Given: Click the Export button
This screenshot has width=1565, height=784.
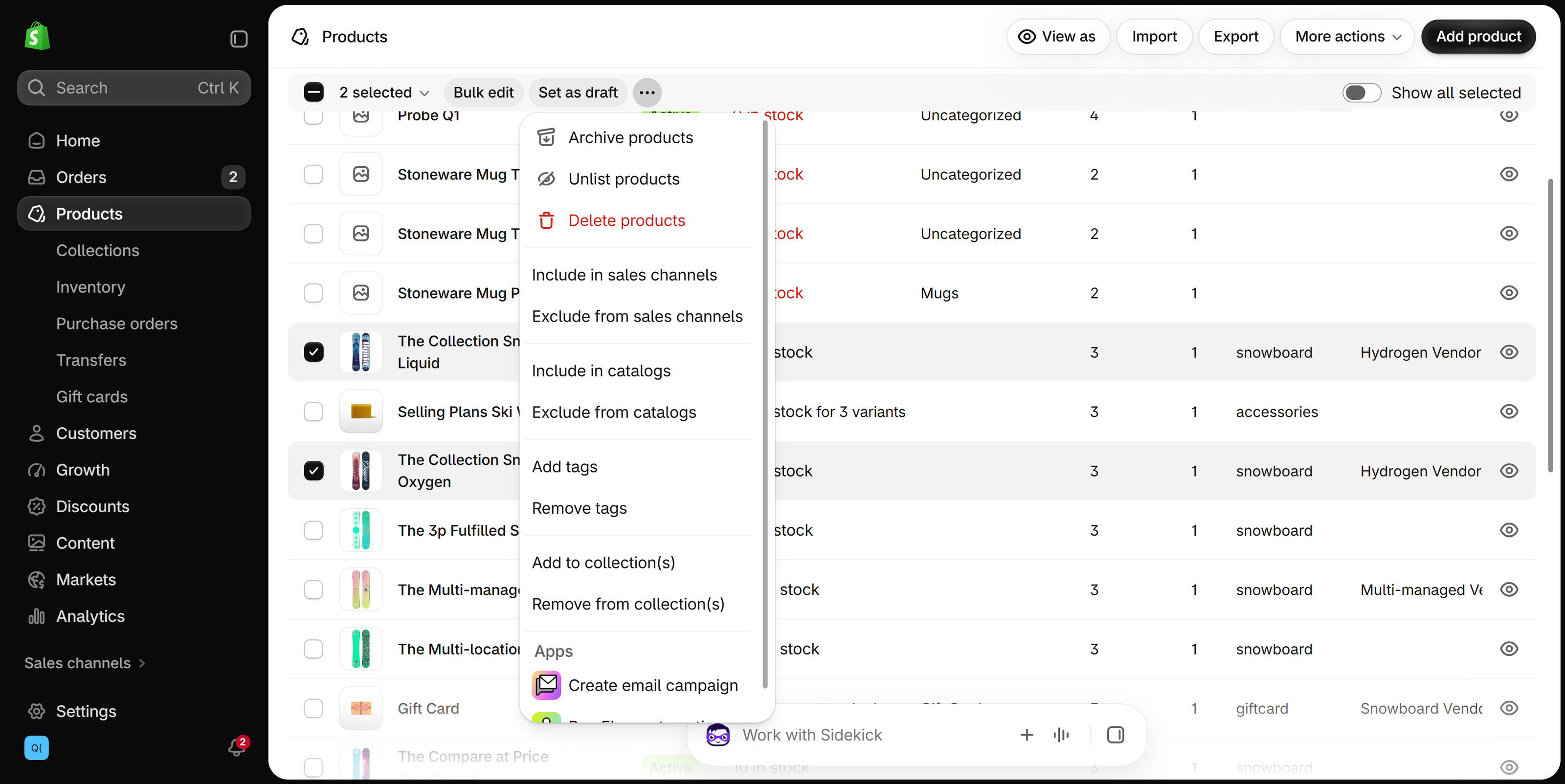Looking at the screenshot, I should [1236, 37].
